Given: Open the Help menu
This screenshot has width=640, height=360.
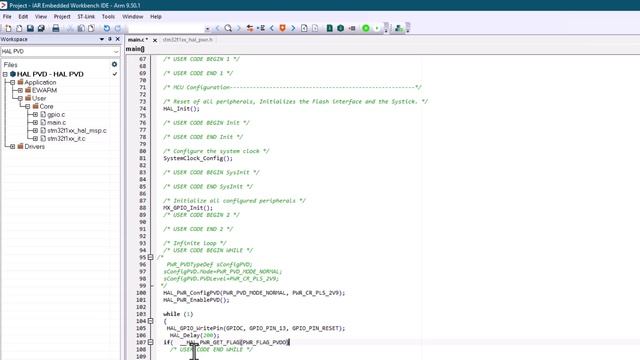Looking at the screenshot, I should (156, 17).
